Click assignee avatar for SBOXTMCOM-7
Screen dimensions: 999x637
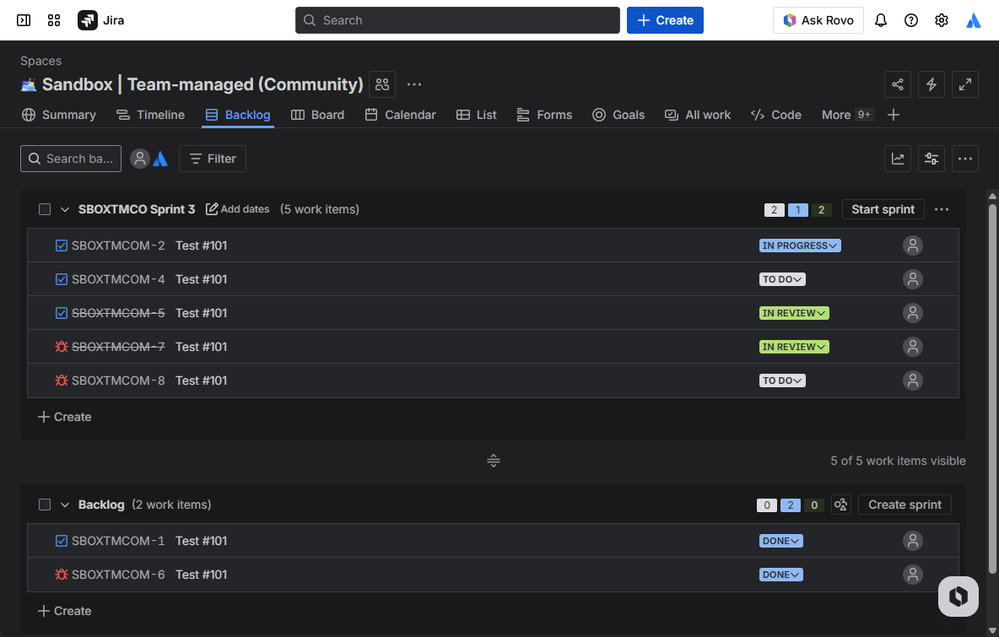[x=913, y=347]
